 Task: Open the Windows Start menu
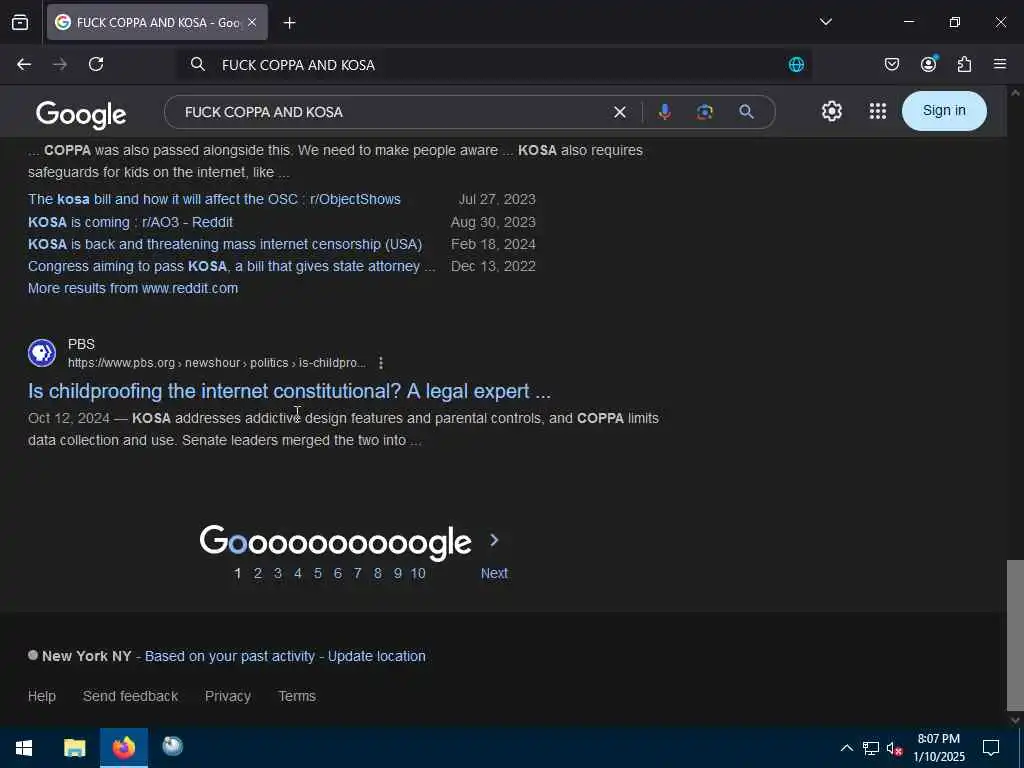24,748
